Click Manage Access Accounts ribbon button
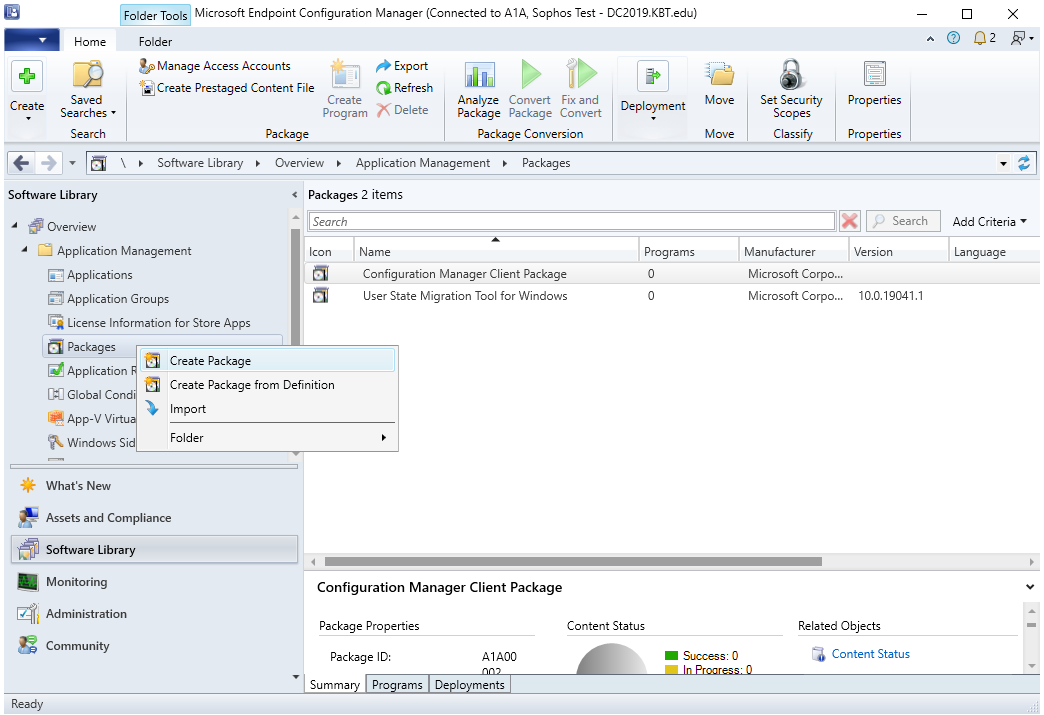The image size is (1044, 715). [214, 66]
